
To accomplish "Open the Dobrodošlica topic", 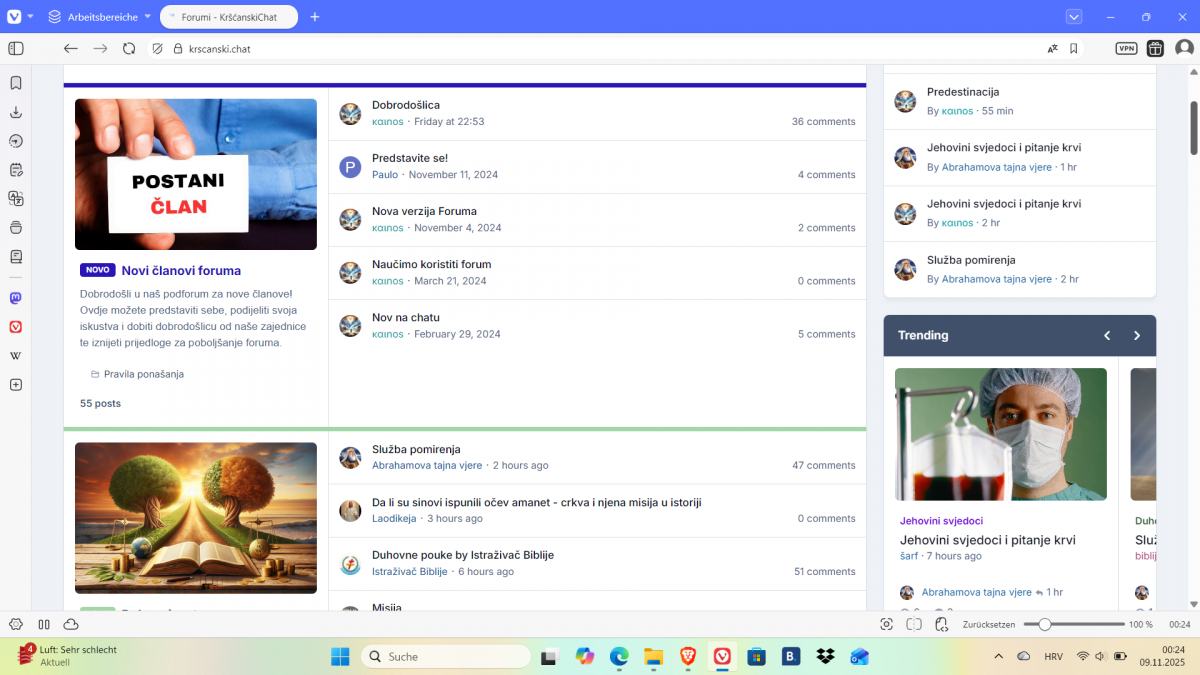I will pos(405,105).
